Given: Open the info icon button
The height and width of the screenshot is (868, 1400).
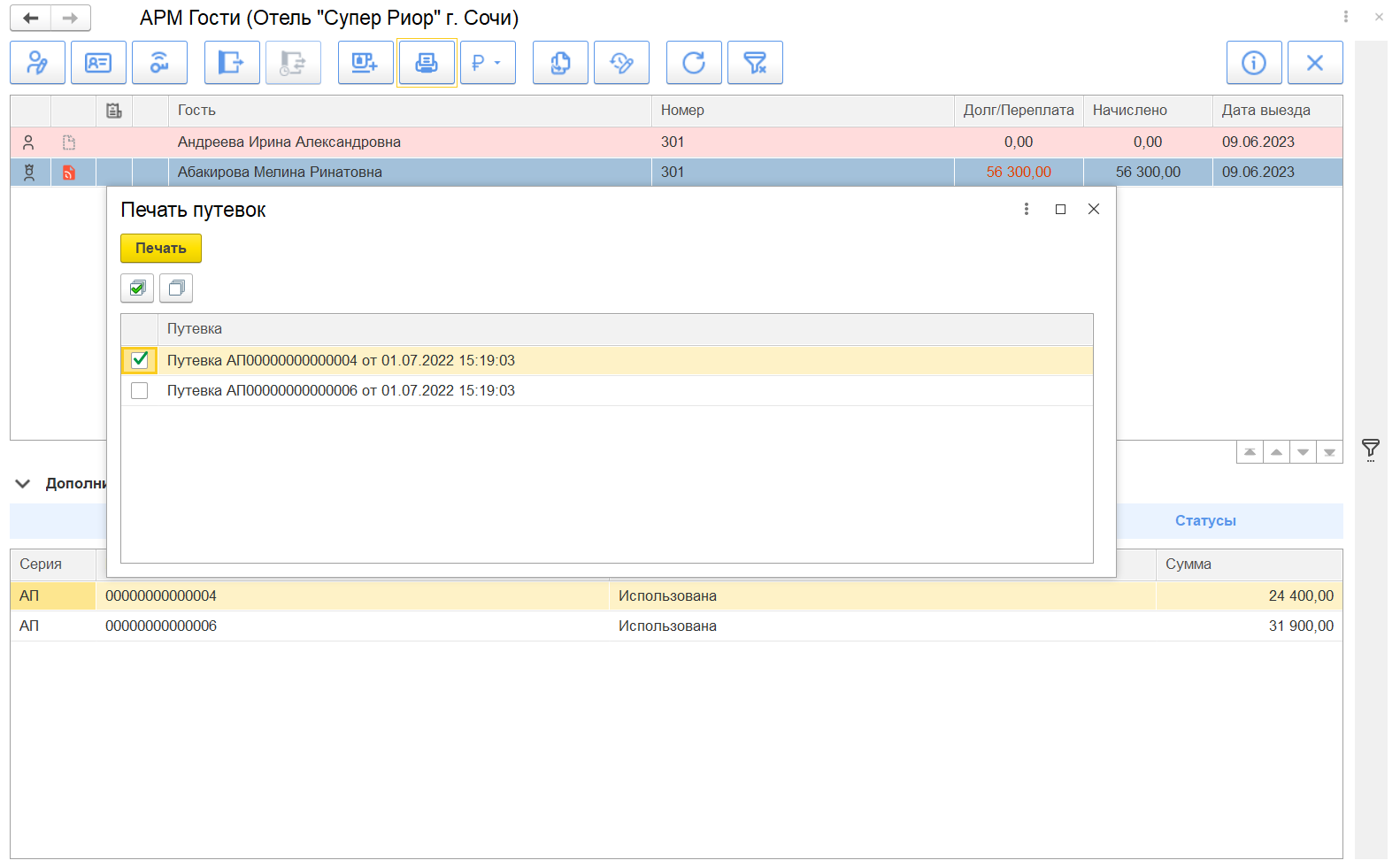Looking at the screenshot, I should point(1254,63).
